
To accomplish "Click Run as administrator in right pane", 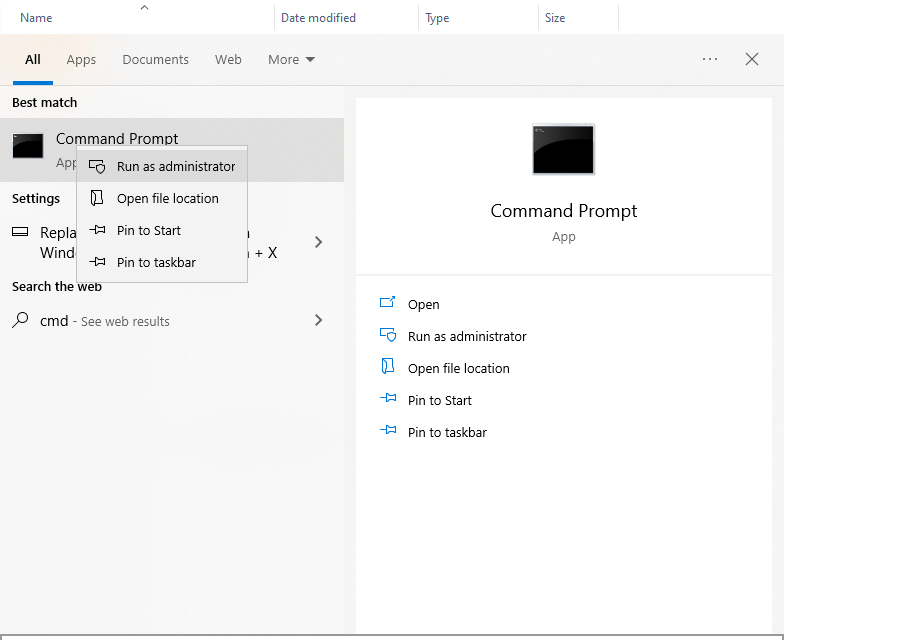I will click(x=467, y=337).
